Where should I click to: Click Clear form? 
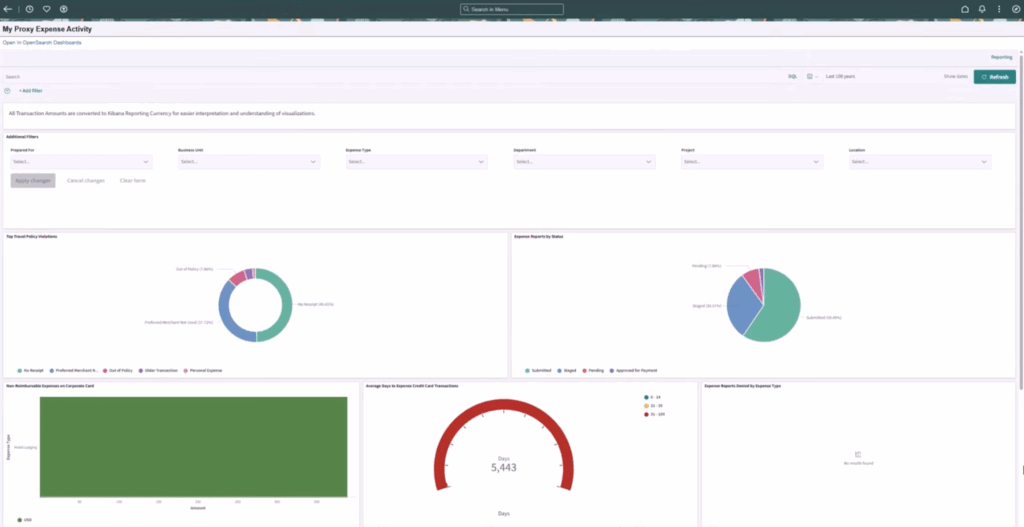coord(133,180)
